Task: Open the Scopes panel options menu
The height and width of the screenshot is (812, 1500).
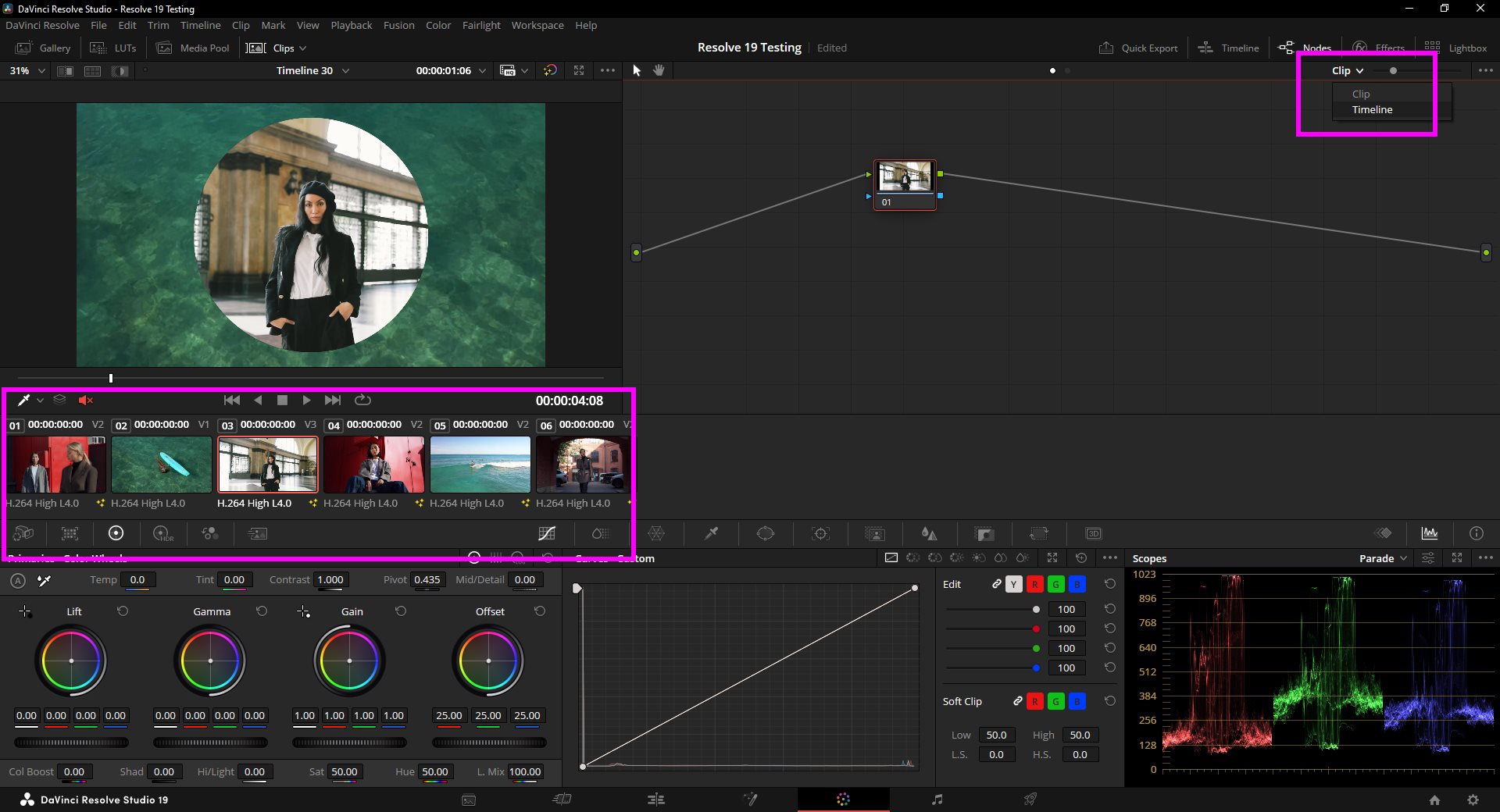Action: (x=1486, y=557)
